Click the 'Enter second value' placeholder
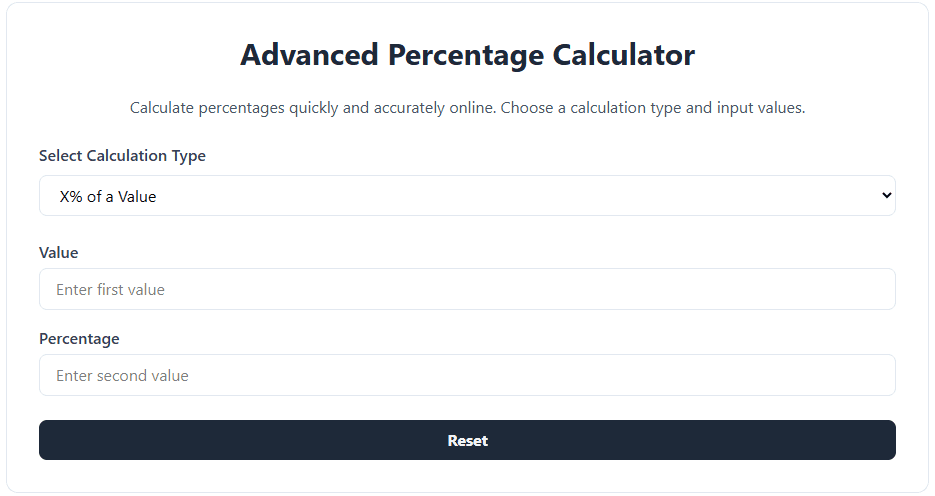This screenshot has height=496, width=935. [x=122, y=376]
